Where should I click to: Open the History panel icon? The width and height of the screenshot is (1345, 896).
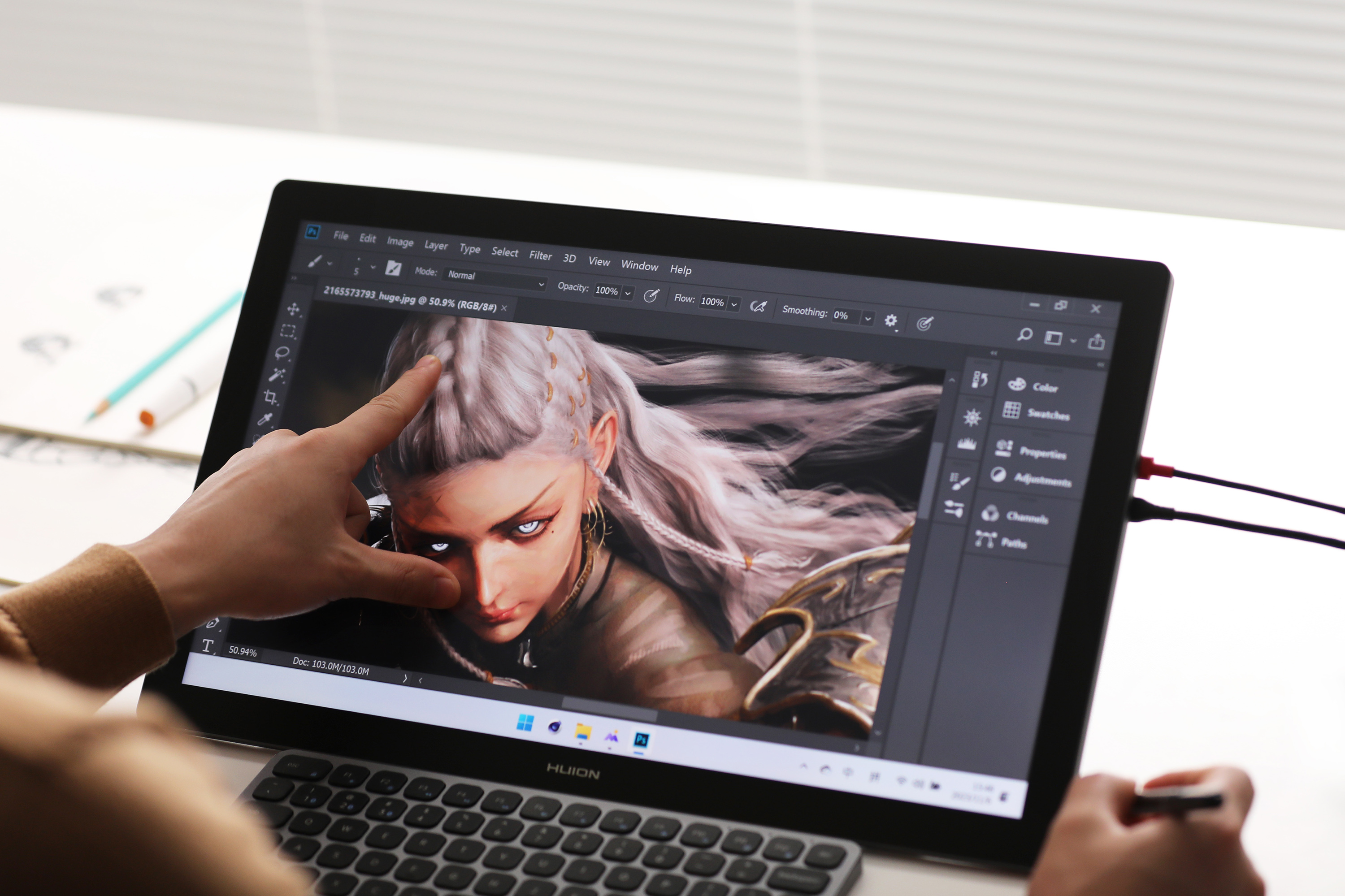[x=979, y=379]
